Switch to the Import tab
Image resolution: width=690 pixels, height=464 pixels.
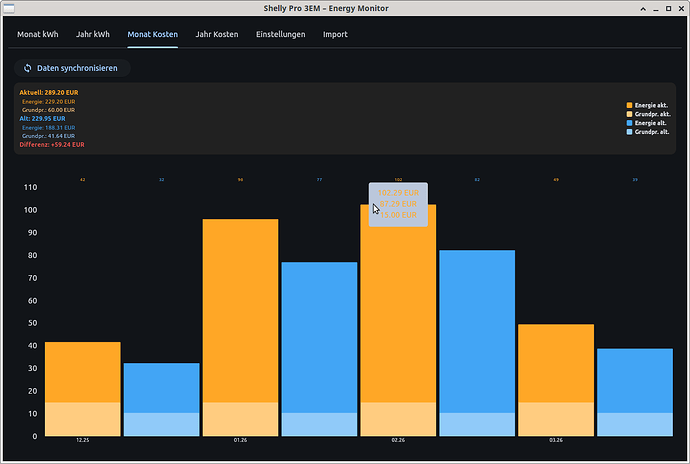[x=335, y=34]
